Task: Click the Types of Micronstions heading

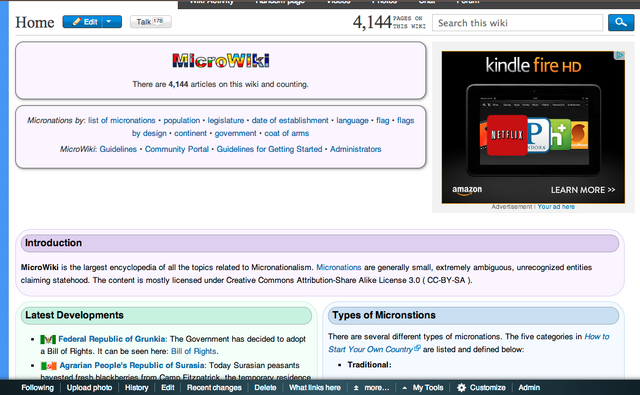Action: (384, 315)
